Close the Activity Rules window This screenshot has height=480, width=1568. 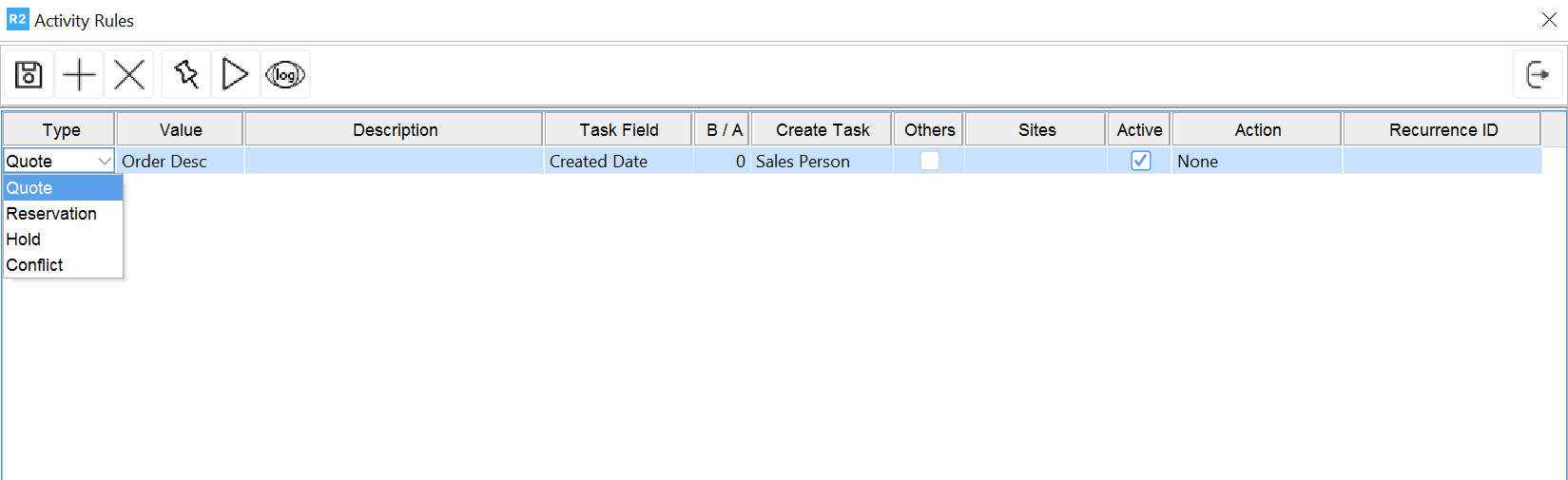point(1549,19)
